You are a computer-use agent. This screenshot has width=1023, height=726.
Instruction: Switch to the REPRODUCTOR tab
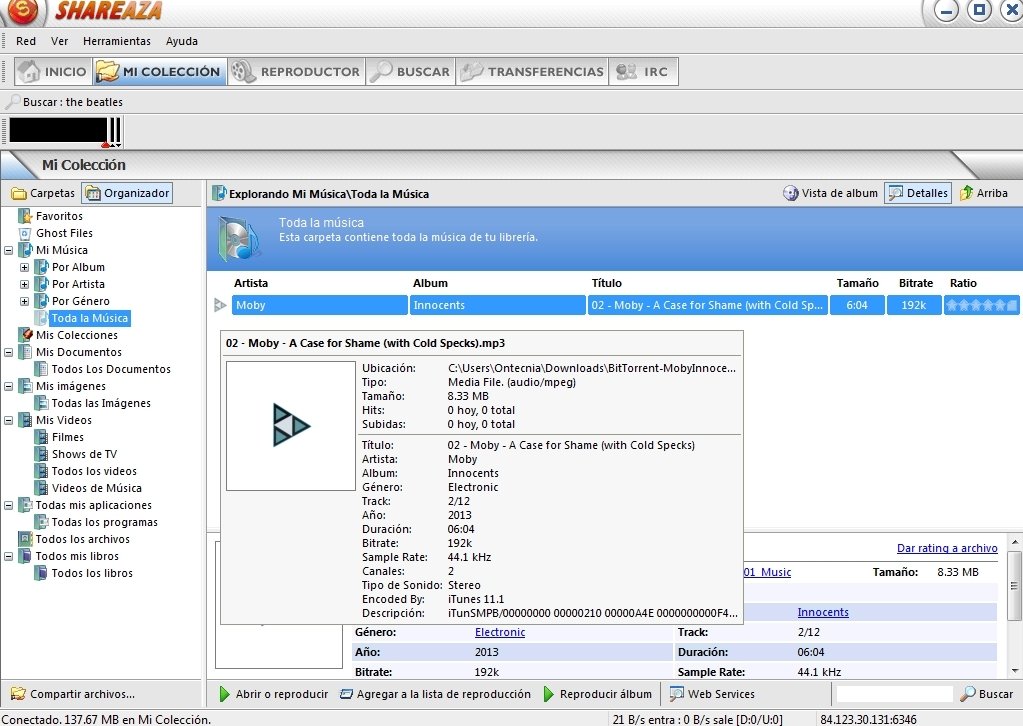pyautogui.click(x=296, y=72)
